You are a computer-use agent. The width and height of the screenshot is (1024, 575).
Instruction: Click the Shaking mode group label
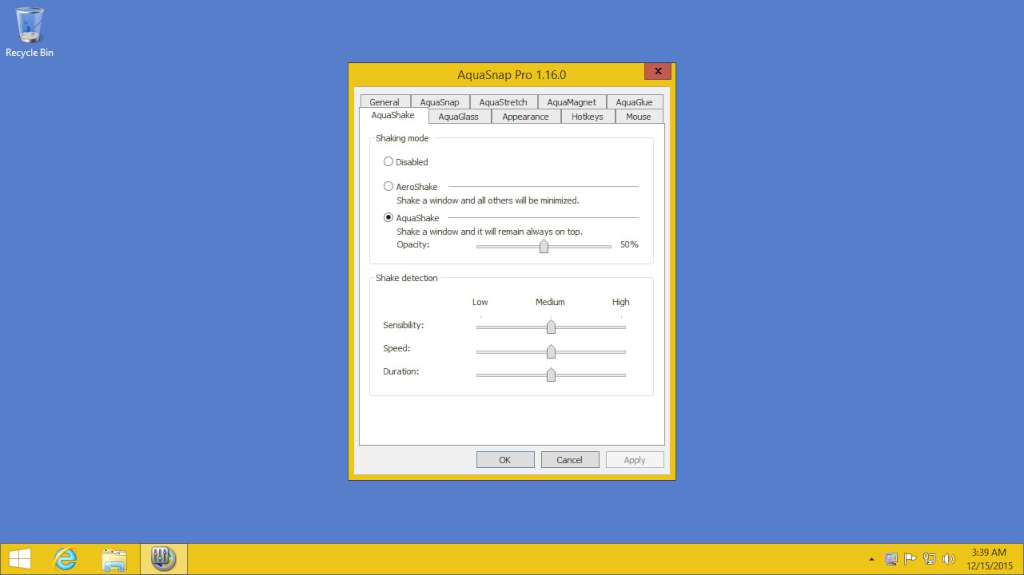[x=402, y=138]
